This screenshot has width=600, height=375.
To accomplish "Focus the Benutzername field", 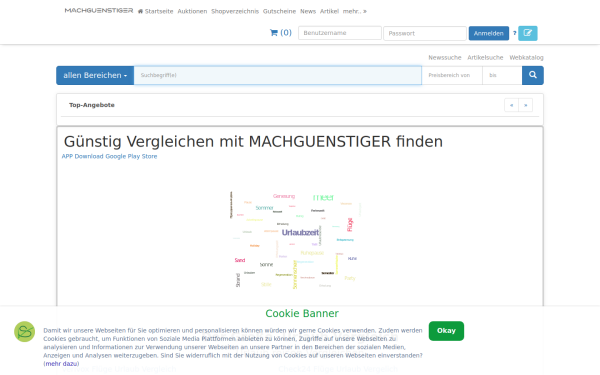I will [340, 33].
